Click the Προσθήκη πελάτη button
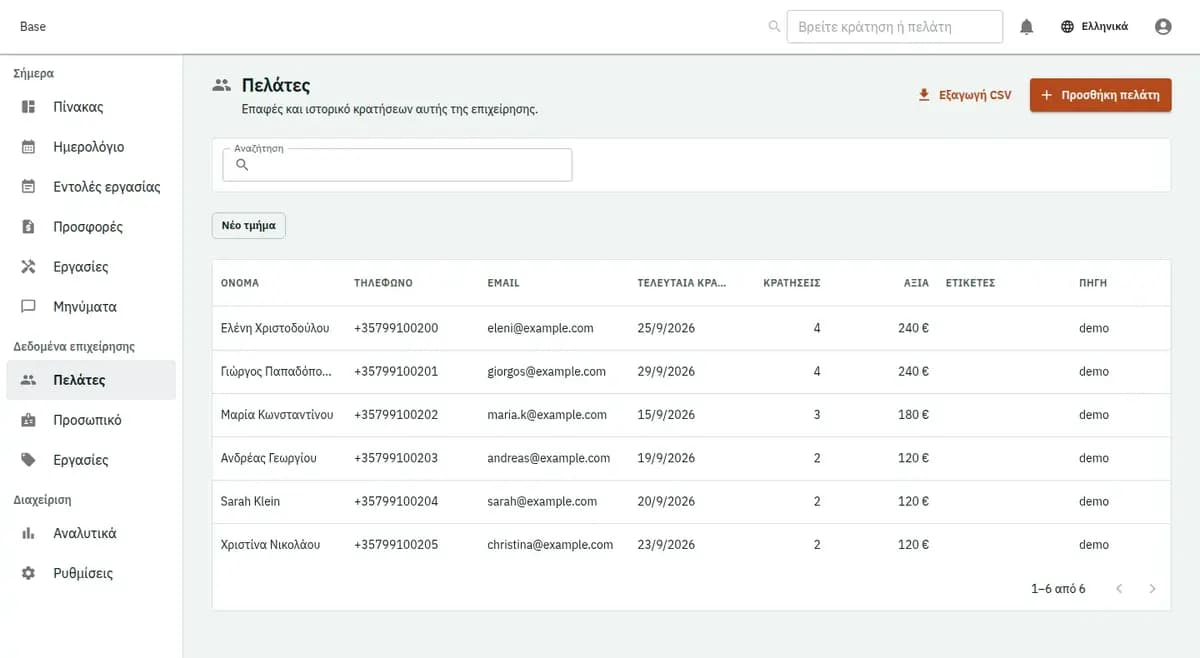The image size is (1200, 658). pyautogui.click(x=1100, y=95)
